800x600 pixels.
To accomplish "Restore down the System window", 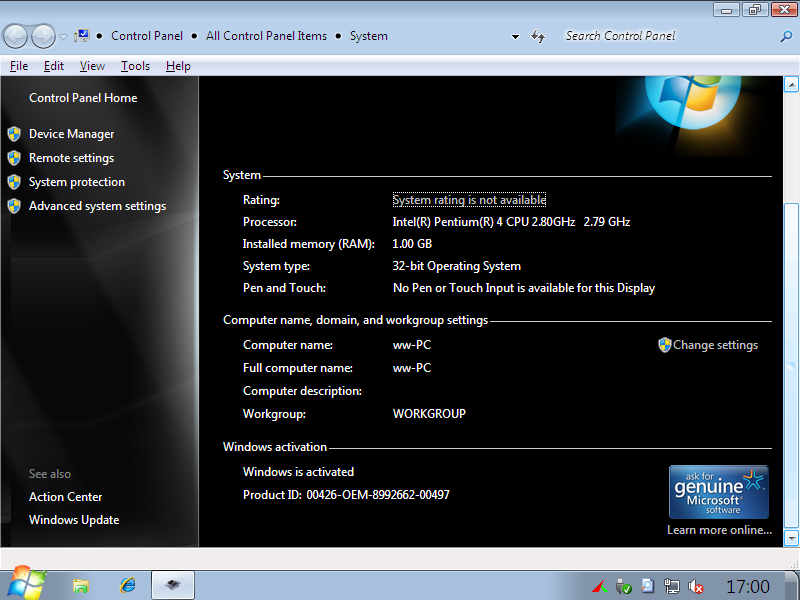I will click(x=755, y=10).
